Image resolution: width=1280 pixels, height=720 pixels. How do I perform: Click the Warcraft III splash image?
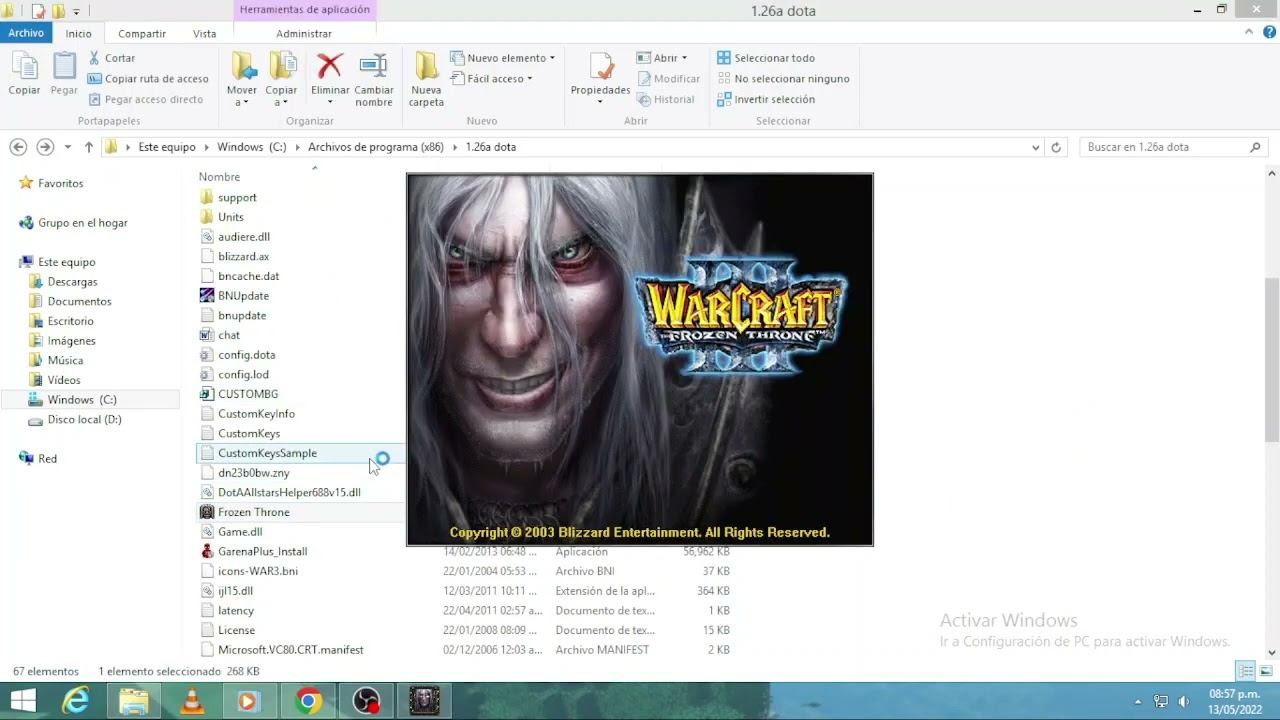pyautogui.click(x=640, y=360)
